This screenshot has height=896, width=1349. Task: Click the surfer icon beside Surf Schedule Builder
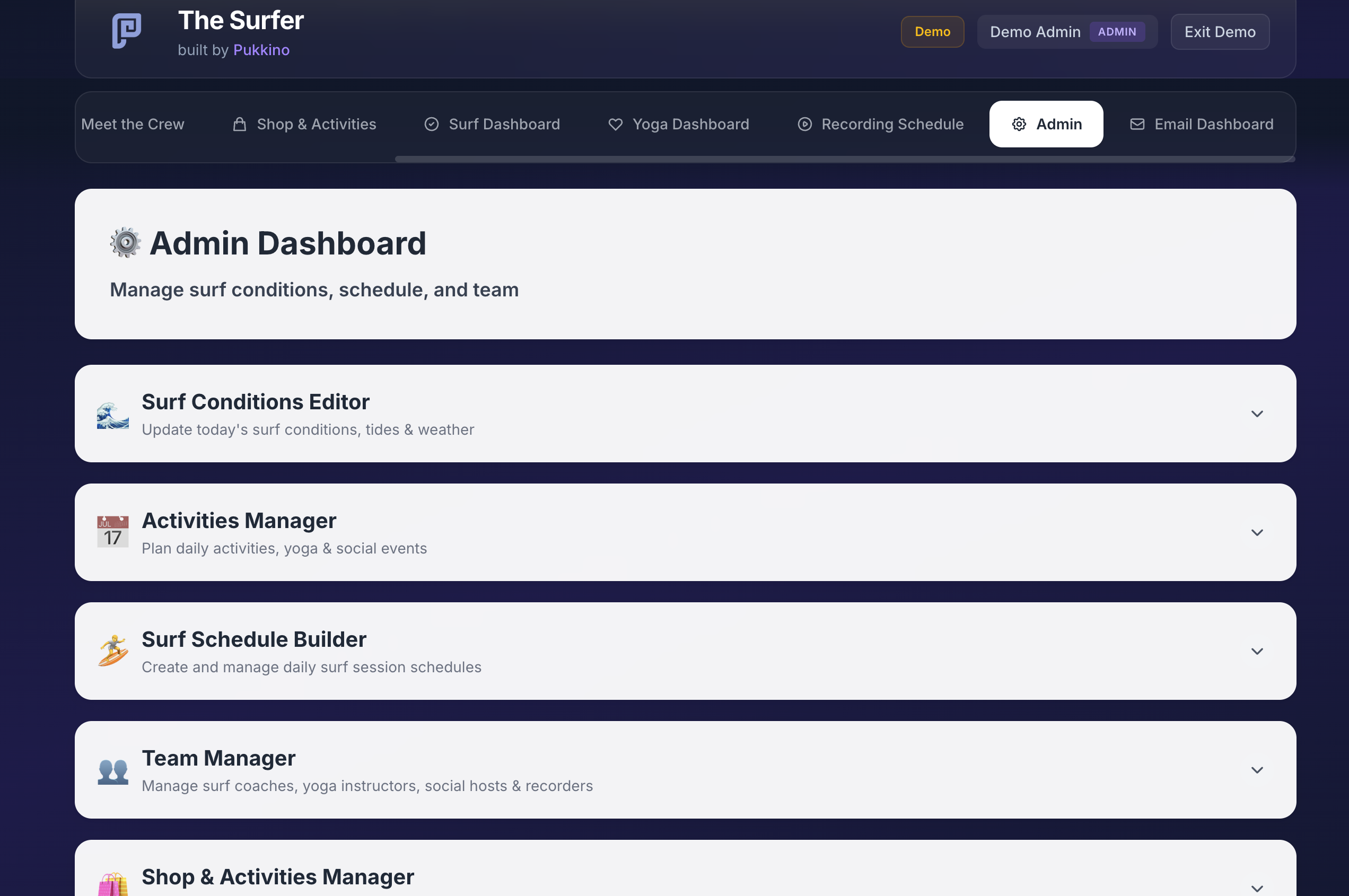pos(112,651)
